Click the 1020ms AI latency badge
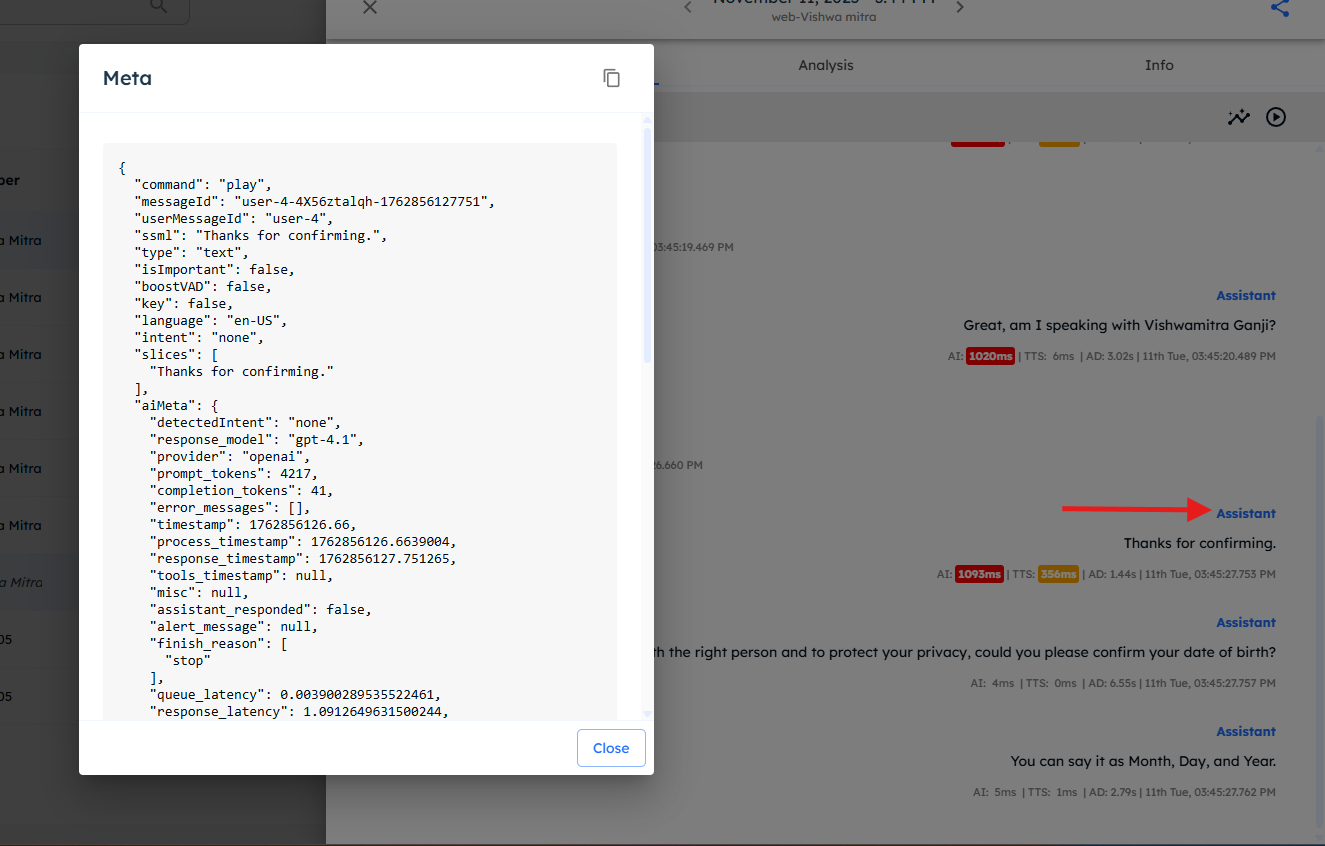Image resolution: width=1325 pixels, height=846 pixels. point(990,355)
